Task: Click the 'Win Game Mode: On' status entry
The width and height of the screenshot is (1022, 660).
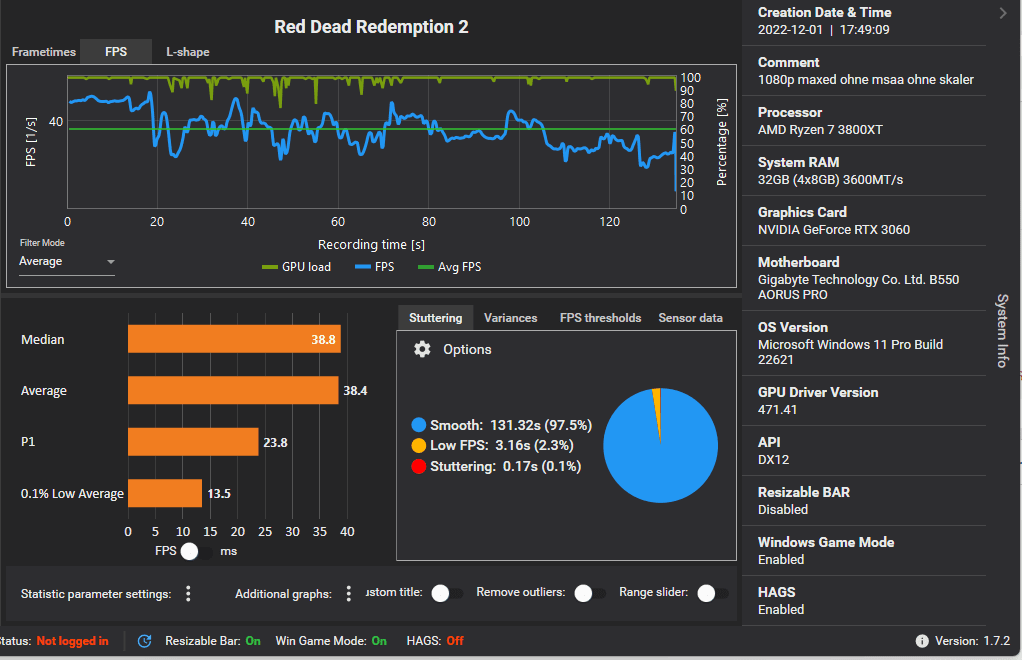Action: pos(331,641)
